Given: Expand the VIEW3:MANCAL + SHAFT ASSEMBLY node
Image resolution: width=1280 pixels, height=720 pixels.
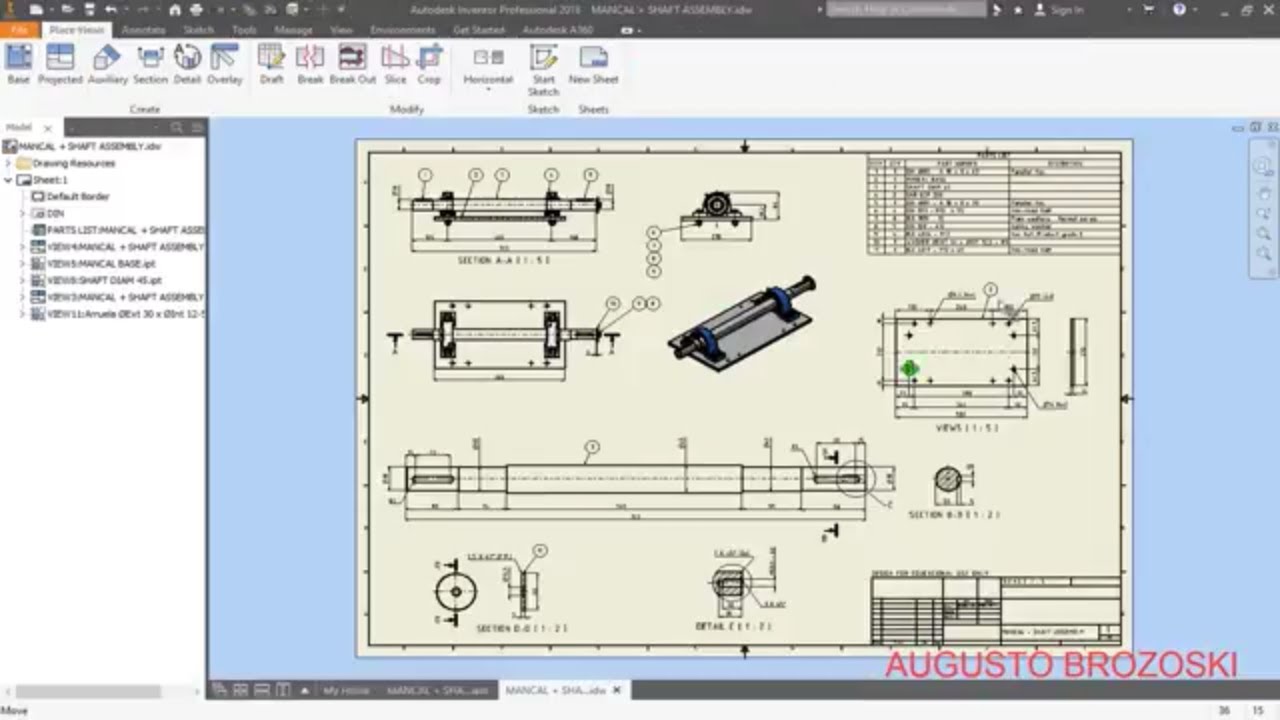Looking at the screenshot, I should coord(23,297).
